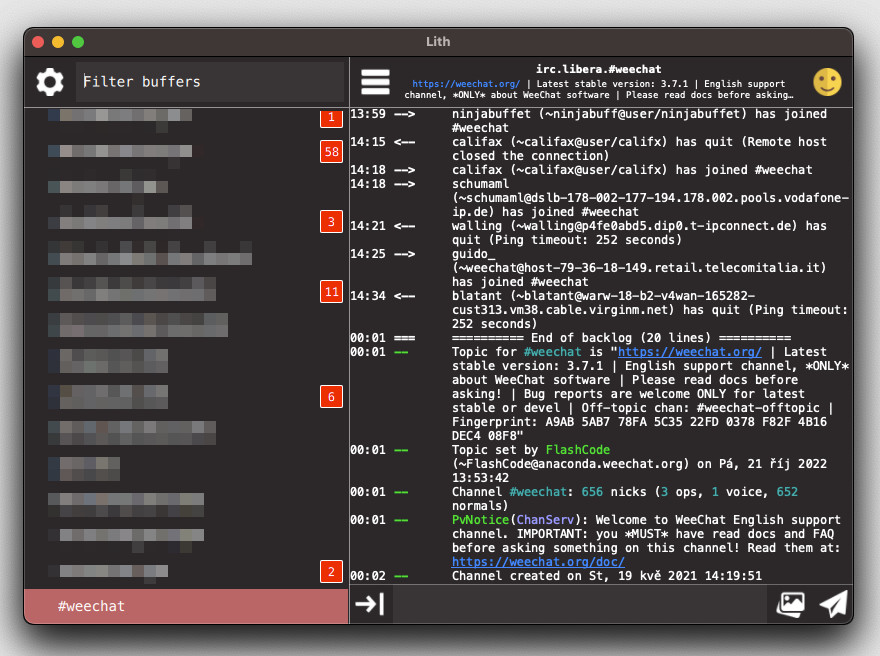Select the buffer with unread badge 3

(186, 222)
